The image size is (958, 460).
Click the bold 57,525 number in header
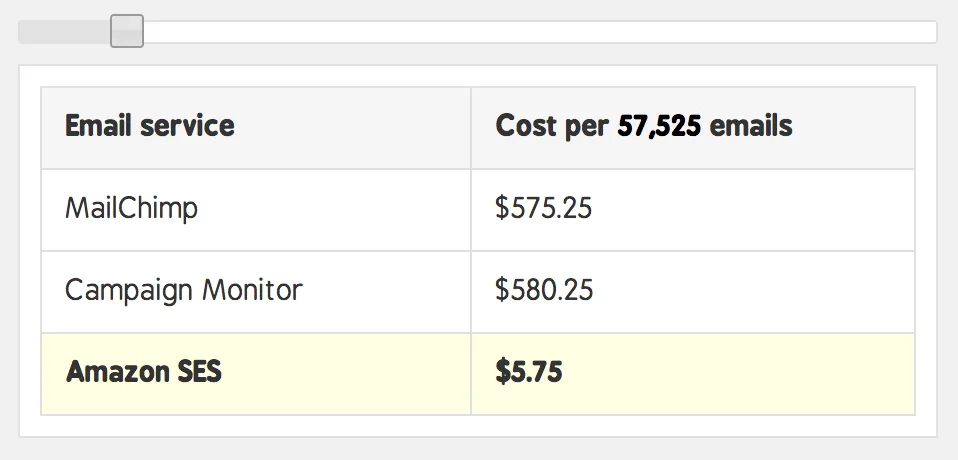pos(659,126)
